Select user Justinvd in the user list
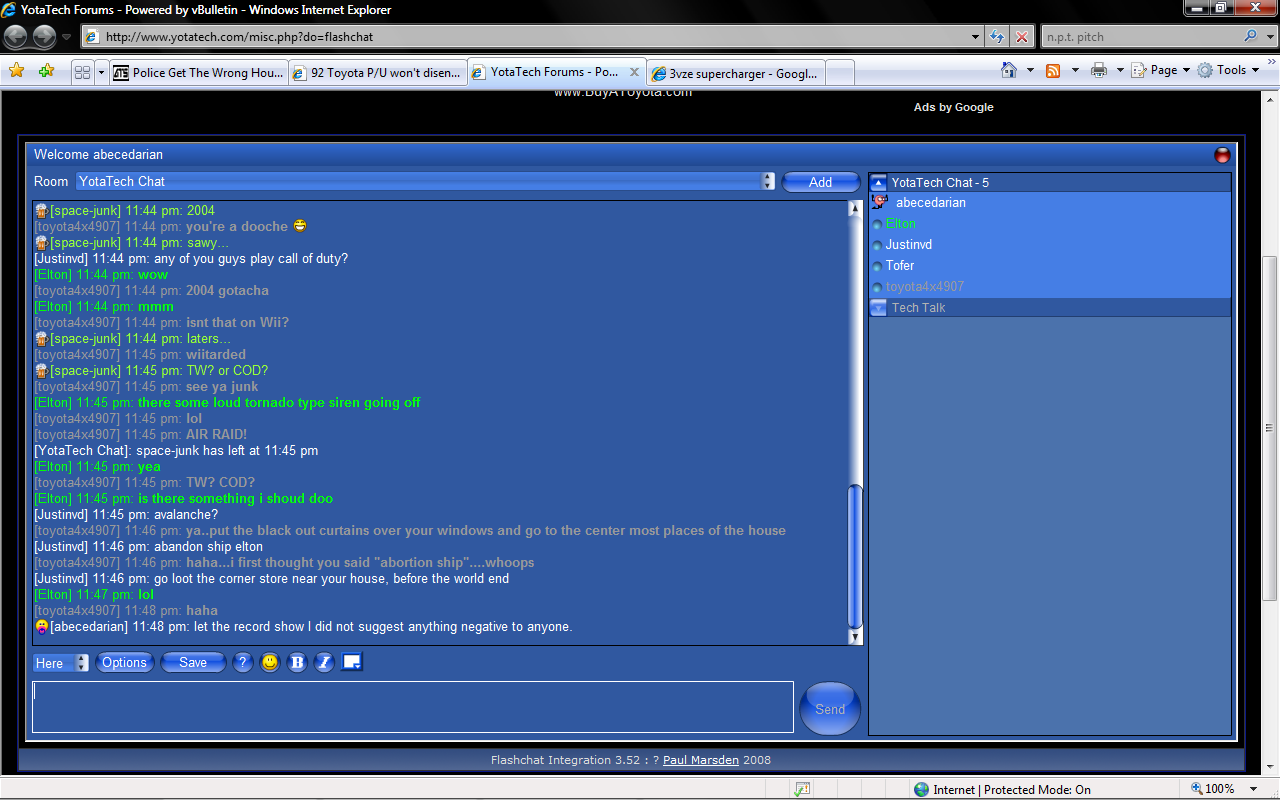Viewport: 1280px width, 800px height. (x=908, y=244)
